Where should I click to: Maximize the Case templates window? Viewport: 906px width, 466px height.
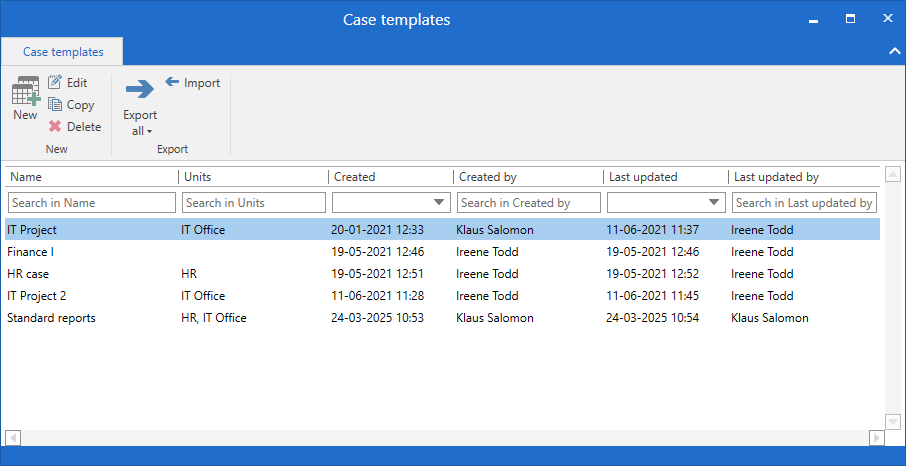point(850,18)
